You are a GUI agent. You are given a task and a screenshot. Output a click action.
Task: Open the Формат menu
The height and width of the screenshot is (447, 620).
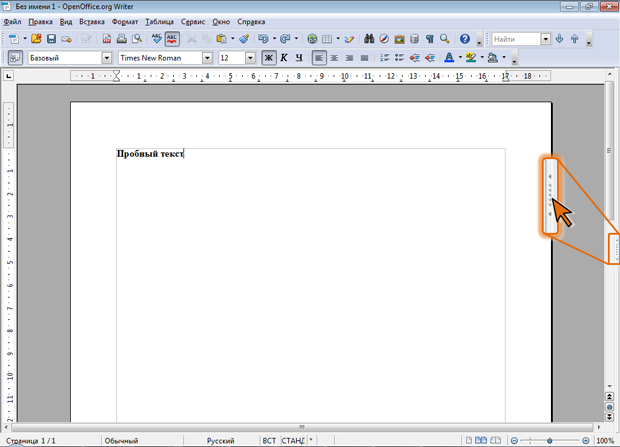(125, 21)
